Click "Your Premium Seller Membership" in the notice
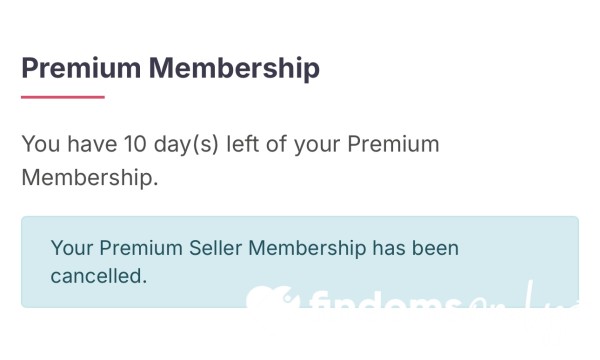The image size is (600, 360). [209, 248]
